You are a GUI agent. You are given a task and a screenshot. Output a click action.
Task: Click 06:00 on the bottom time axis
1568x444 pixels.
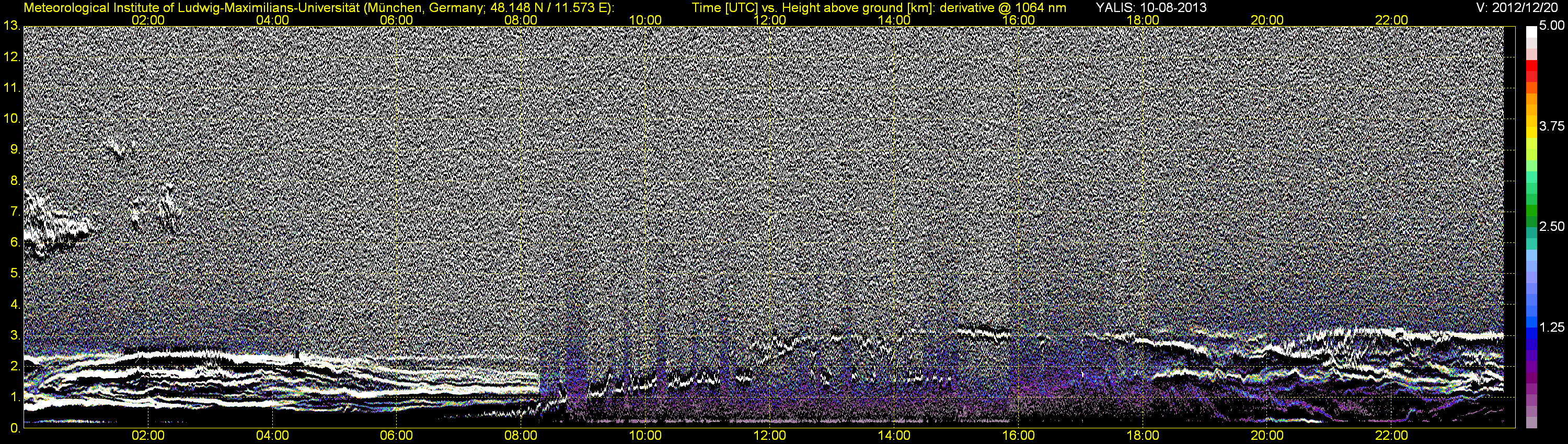(x=396, y=436)
